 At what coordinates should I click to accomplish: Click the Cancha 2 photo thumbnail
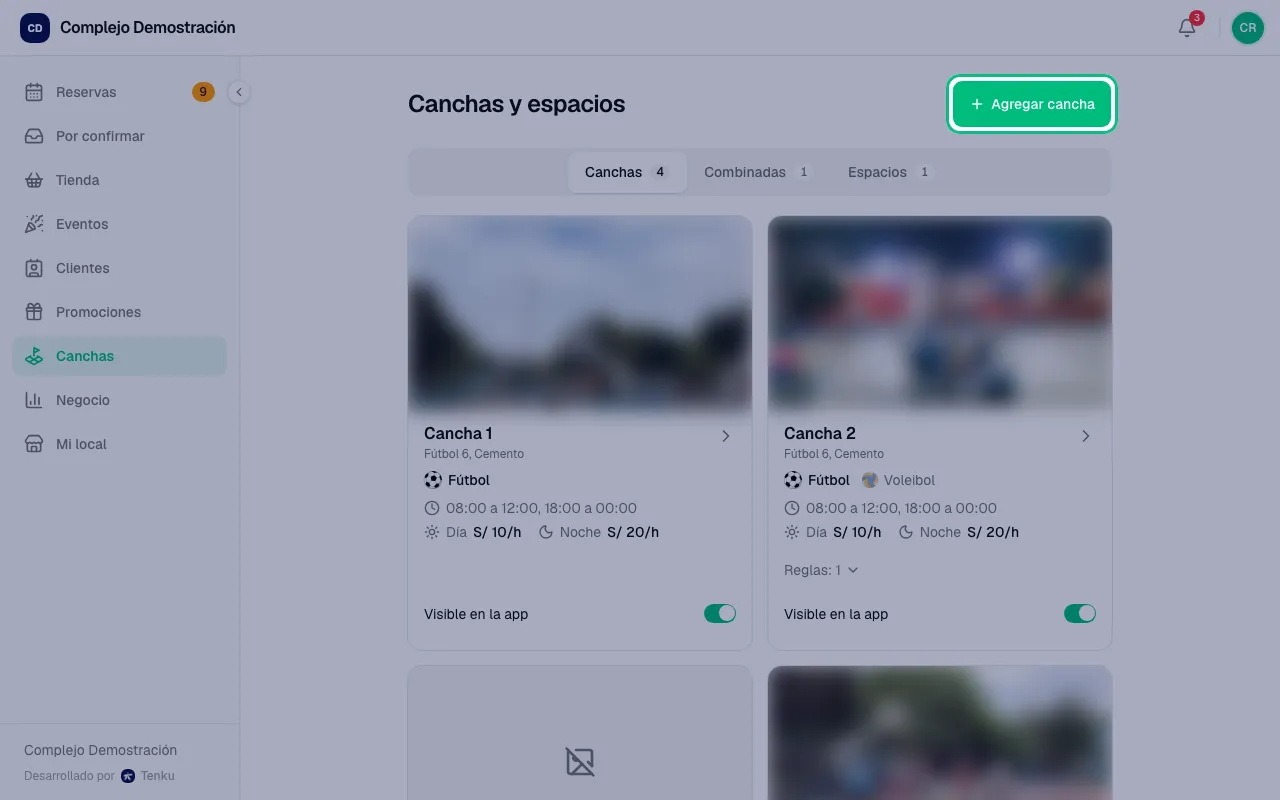coord(940,314)
